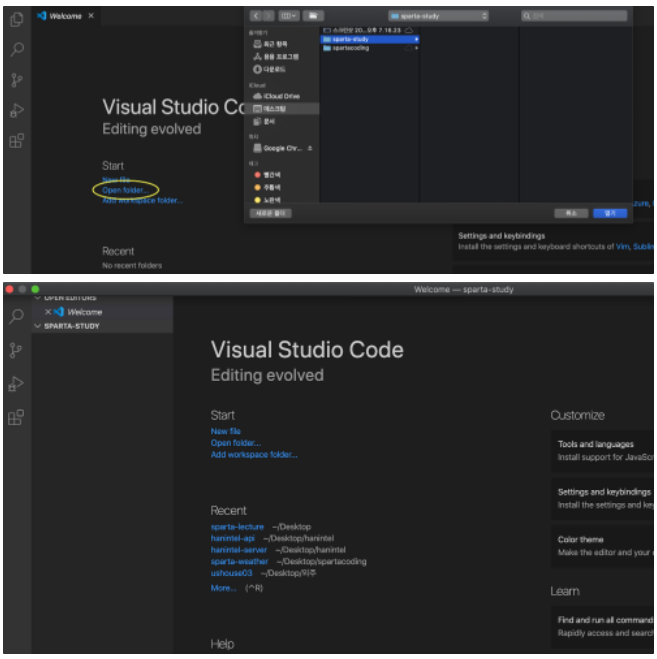Open recent folder hanintel-server
Viewport: 657px width, 659px height.
[238, 550]
